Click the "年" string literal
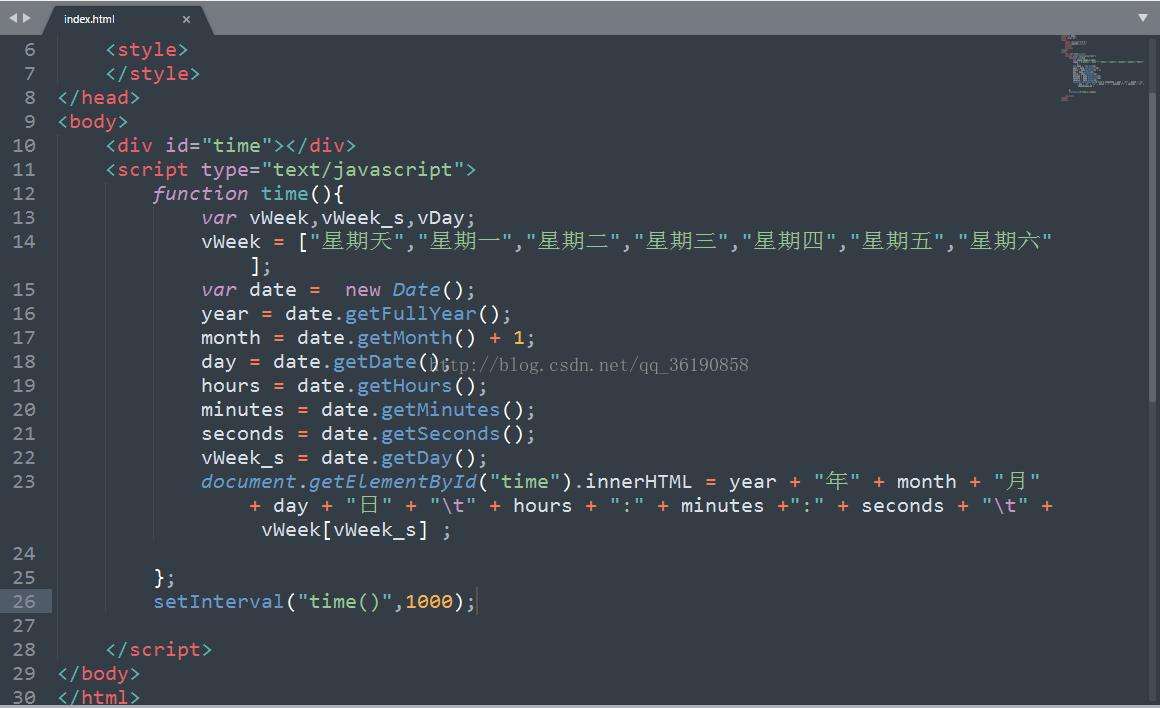The image size is (1160, 708). click(x=837, y=482)
